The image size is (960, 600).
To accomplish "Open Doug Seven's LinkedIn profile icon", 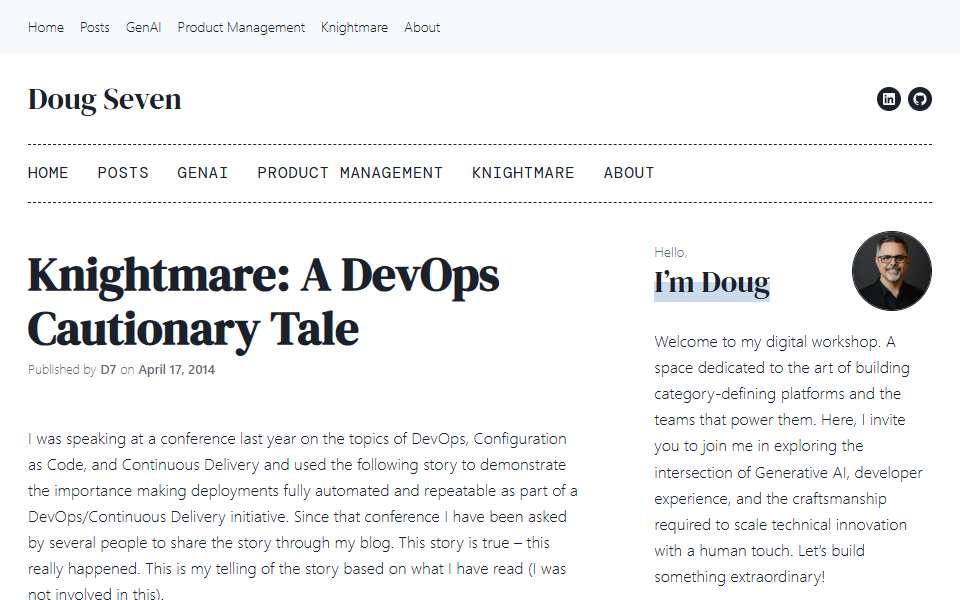I will pos(888,99).
